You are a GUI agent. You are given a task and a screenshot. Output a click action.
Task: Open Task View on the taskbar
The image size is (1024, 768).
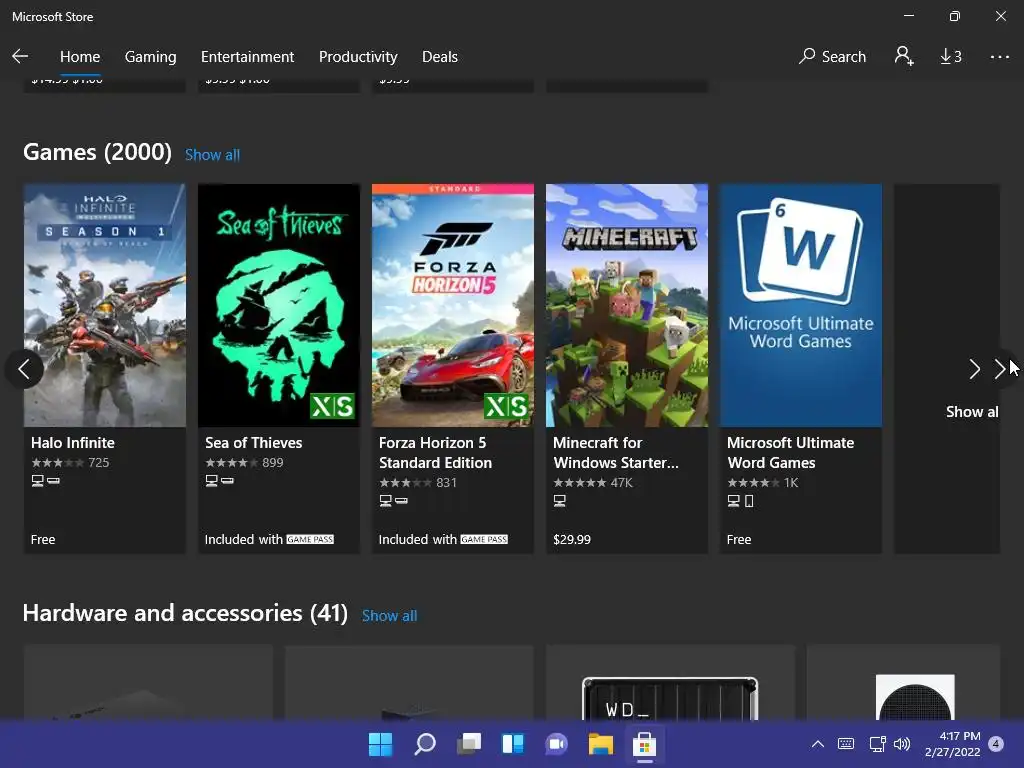coord(469,744)
